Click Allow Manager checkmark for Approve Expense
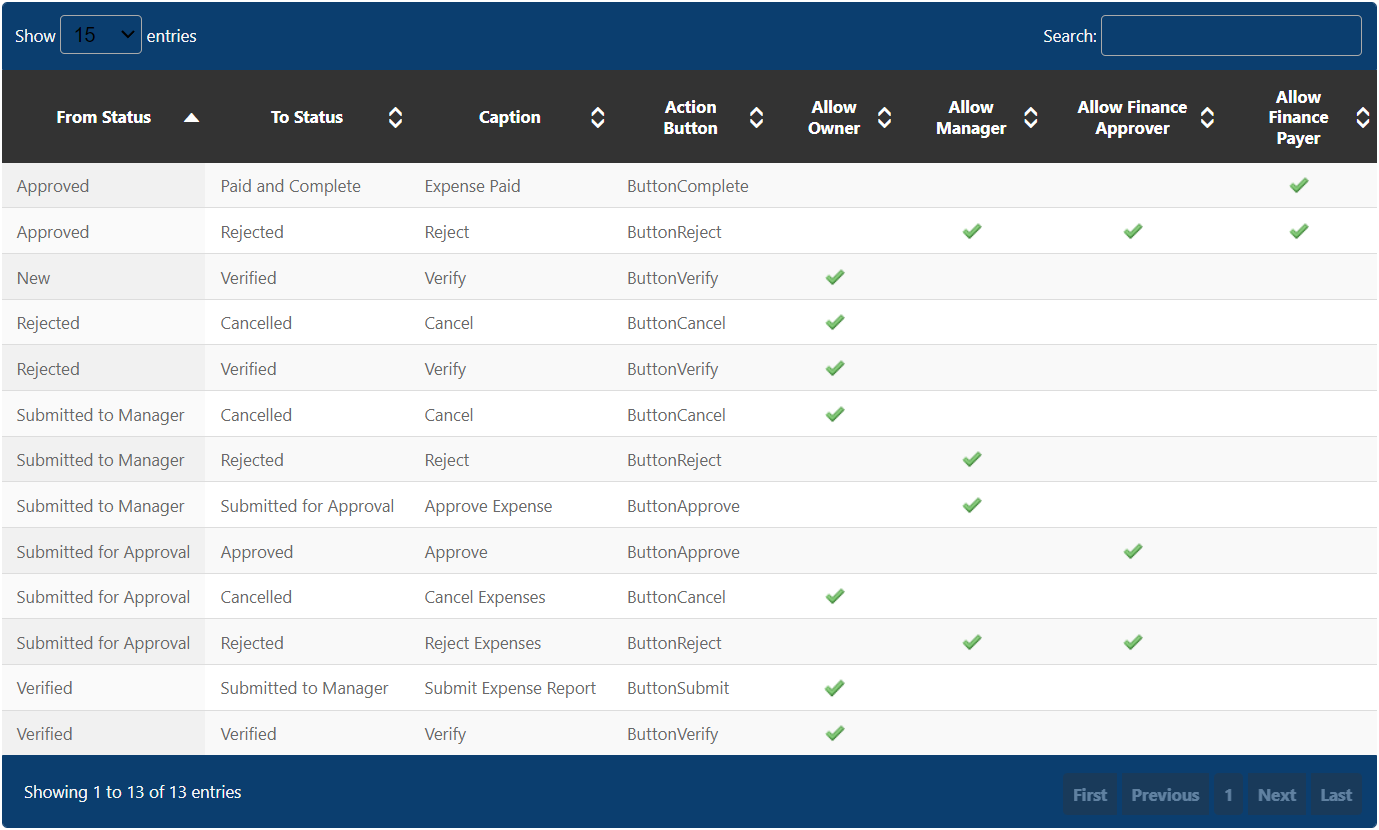The width and height of the screenshot is (1379, 830). [971, 505]
